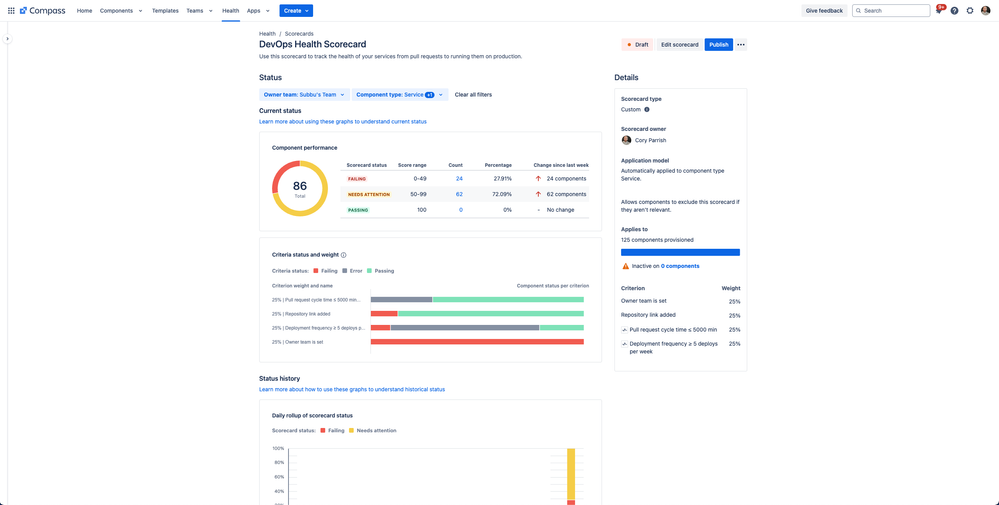Viewport: 999px width, 505px height.
Task: Click the failing count 24 link
Action: 459,179
